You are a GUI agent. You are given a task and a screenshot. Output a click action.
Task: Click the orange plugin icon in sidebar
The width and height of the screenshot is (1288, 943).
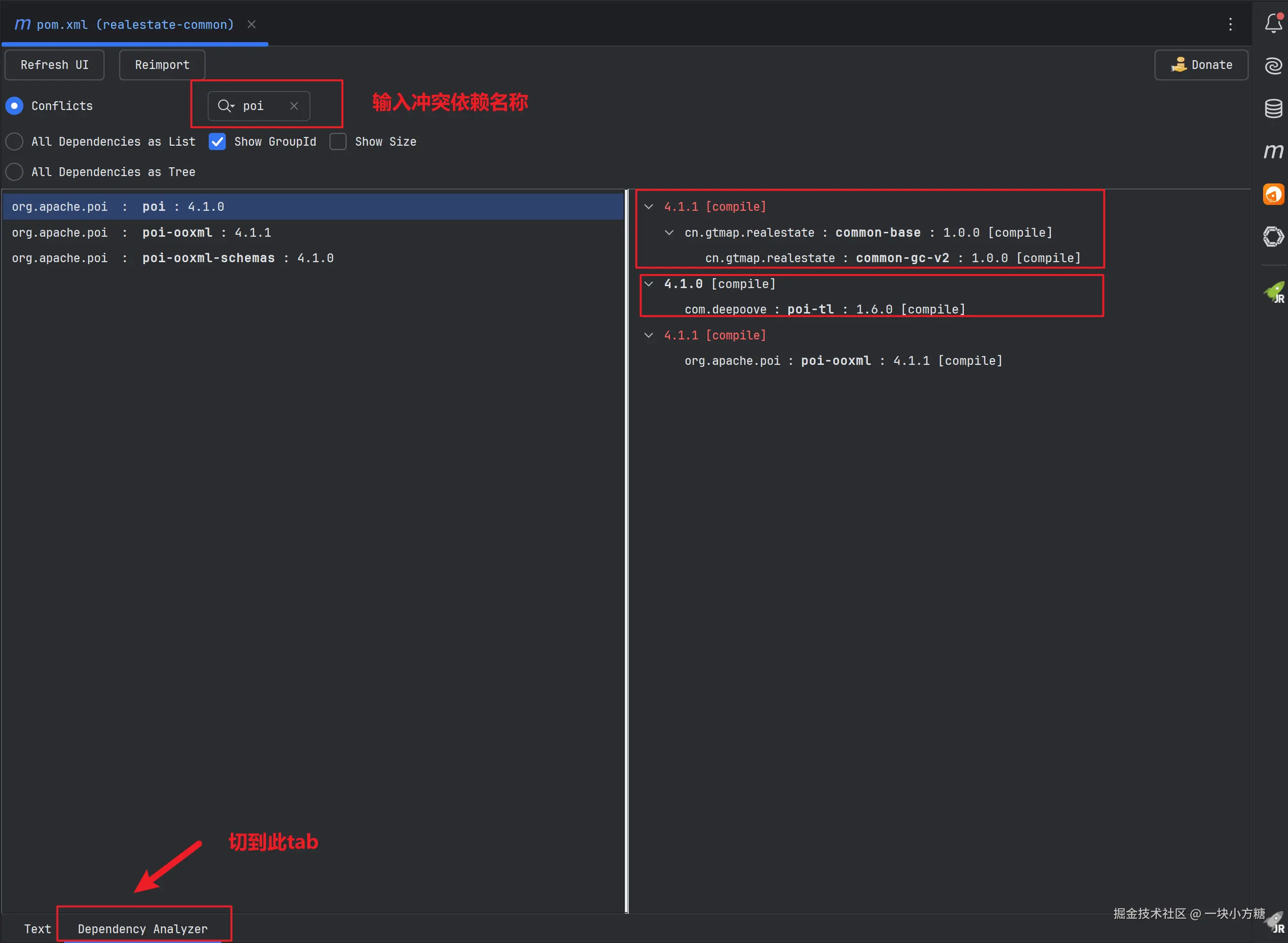pos(1273,194)
